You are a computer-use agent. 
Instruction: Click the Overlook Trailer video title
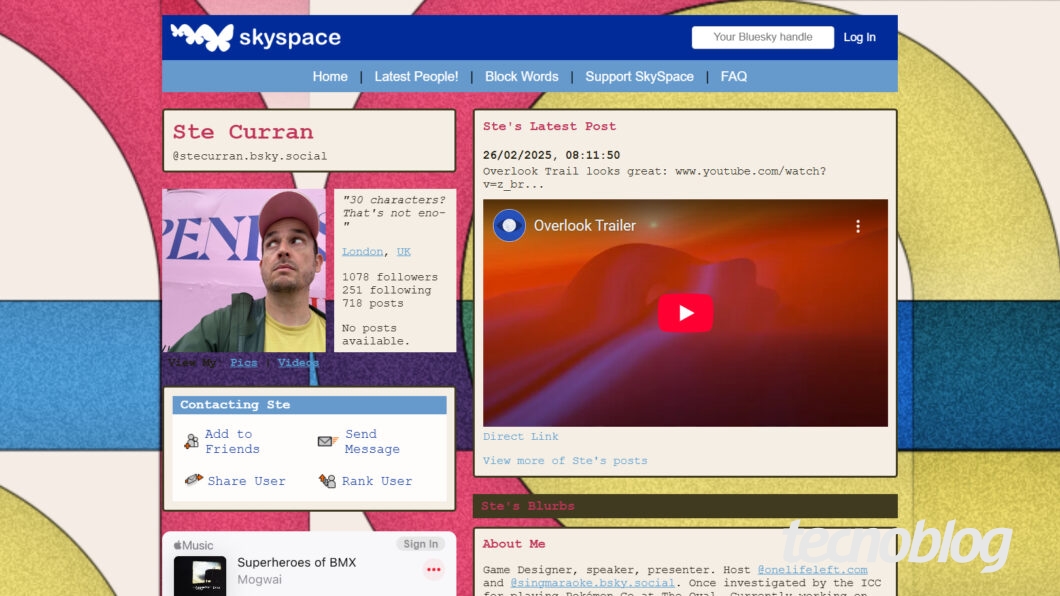point(585,226)
